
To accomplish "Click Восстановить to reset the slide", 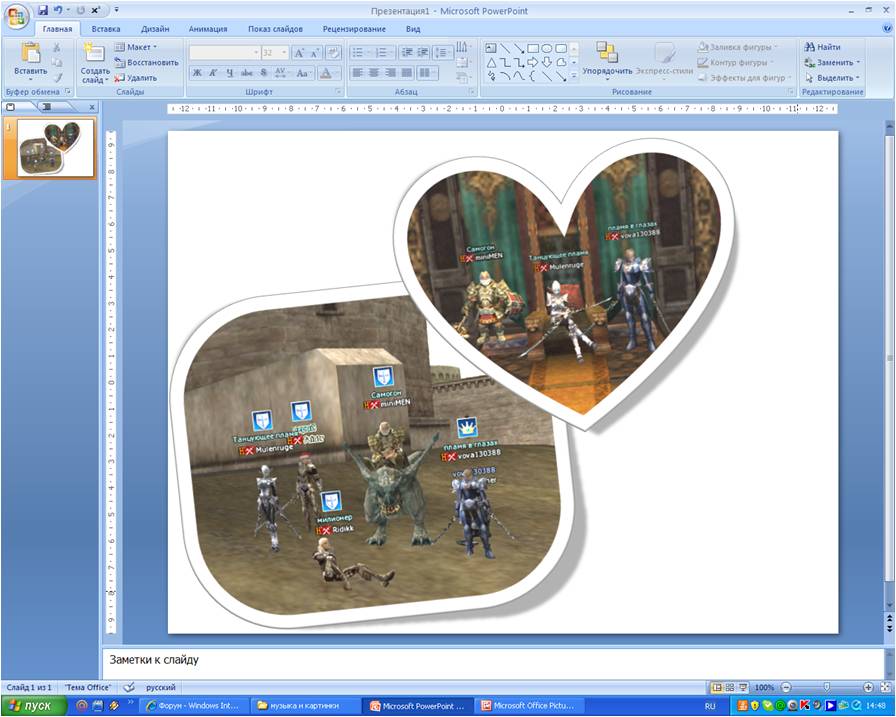I will [147, 62].
